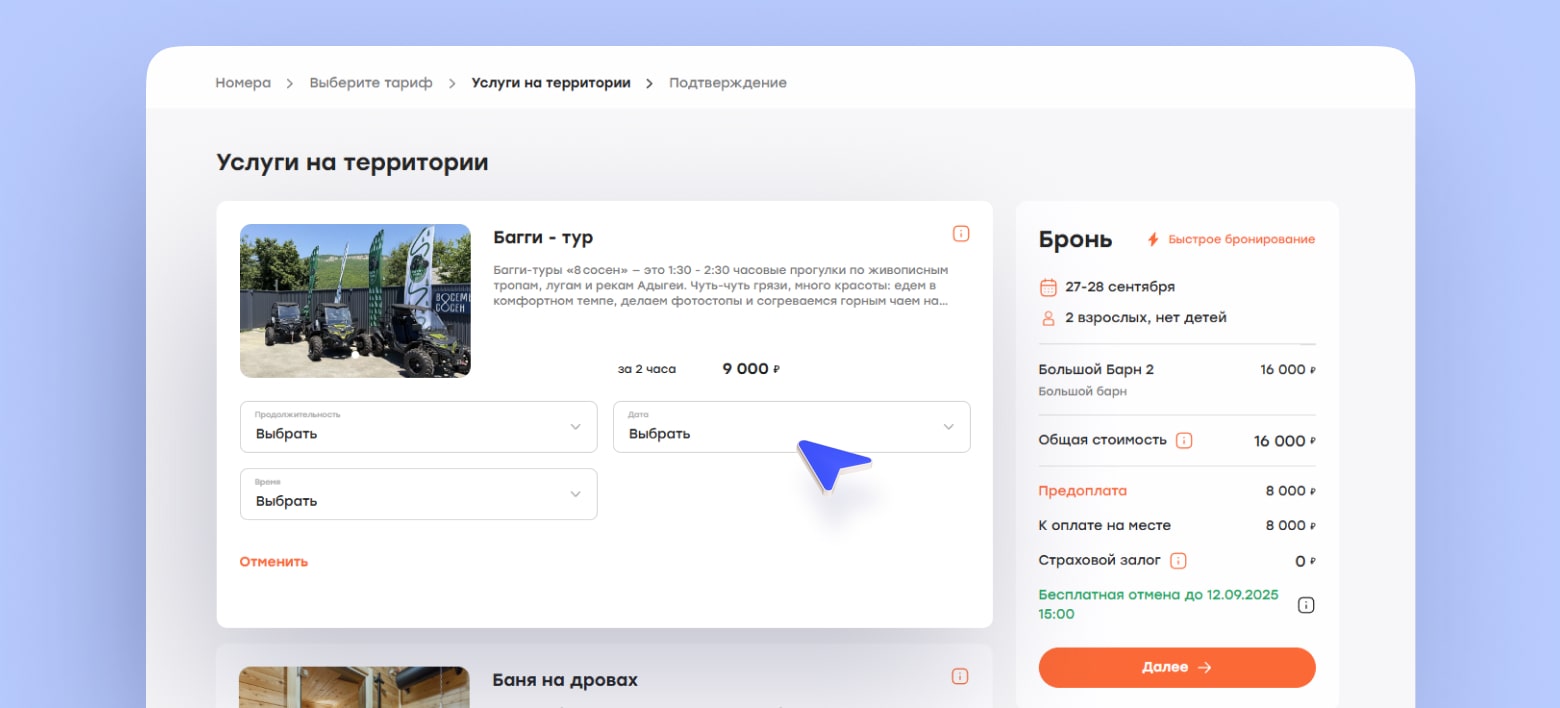The width and height of the screenshot is (1560, 708).
Task: Select Услуги на территории breadcrumb step
Action: tap(551, 83)
